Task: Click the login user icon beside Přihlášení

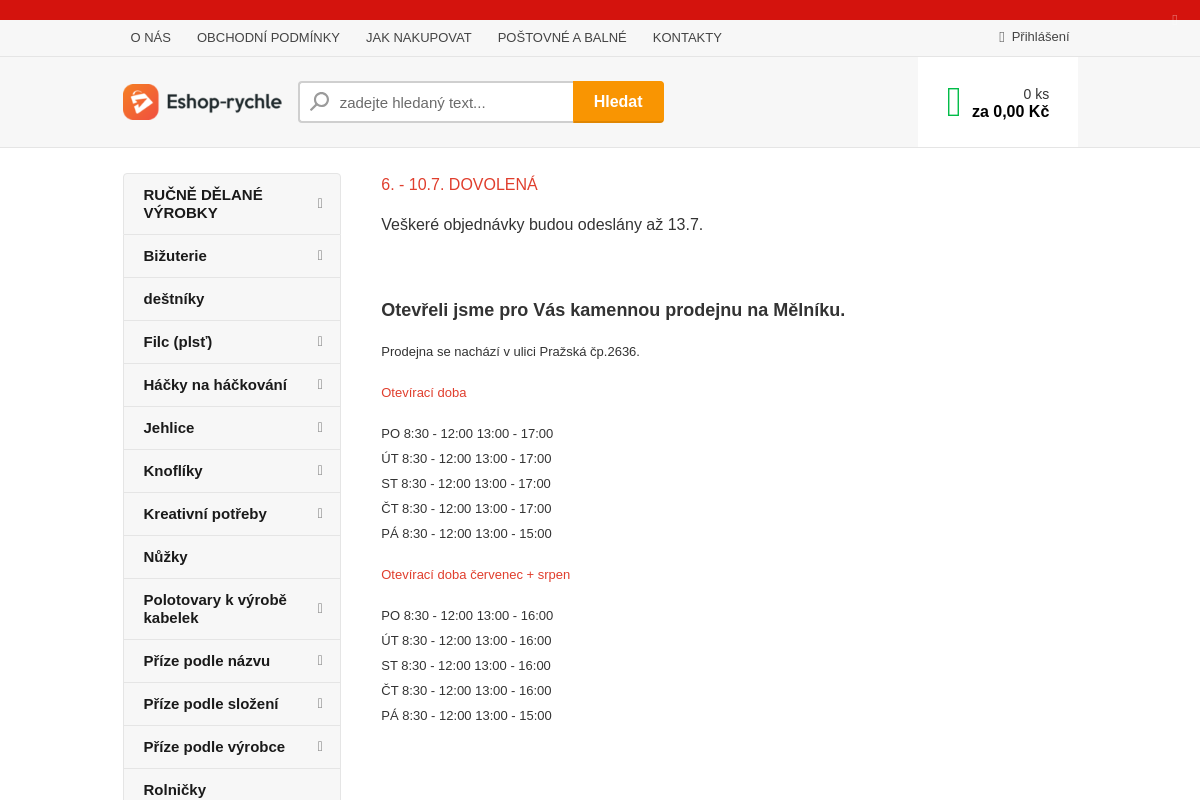Action: pos(1002,37)
